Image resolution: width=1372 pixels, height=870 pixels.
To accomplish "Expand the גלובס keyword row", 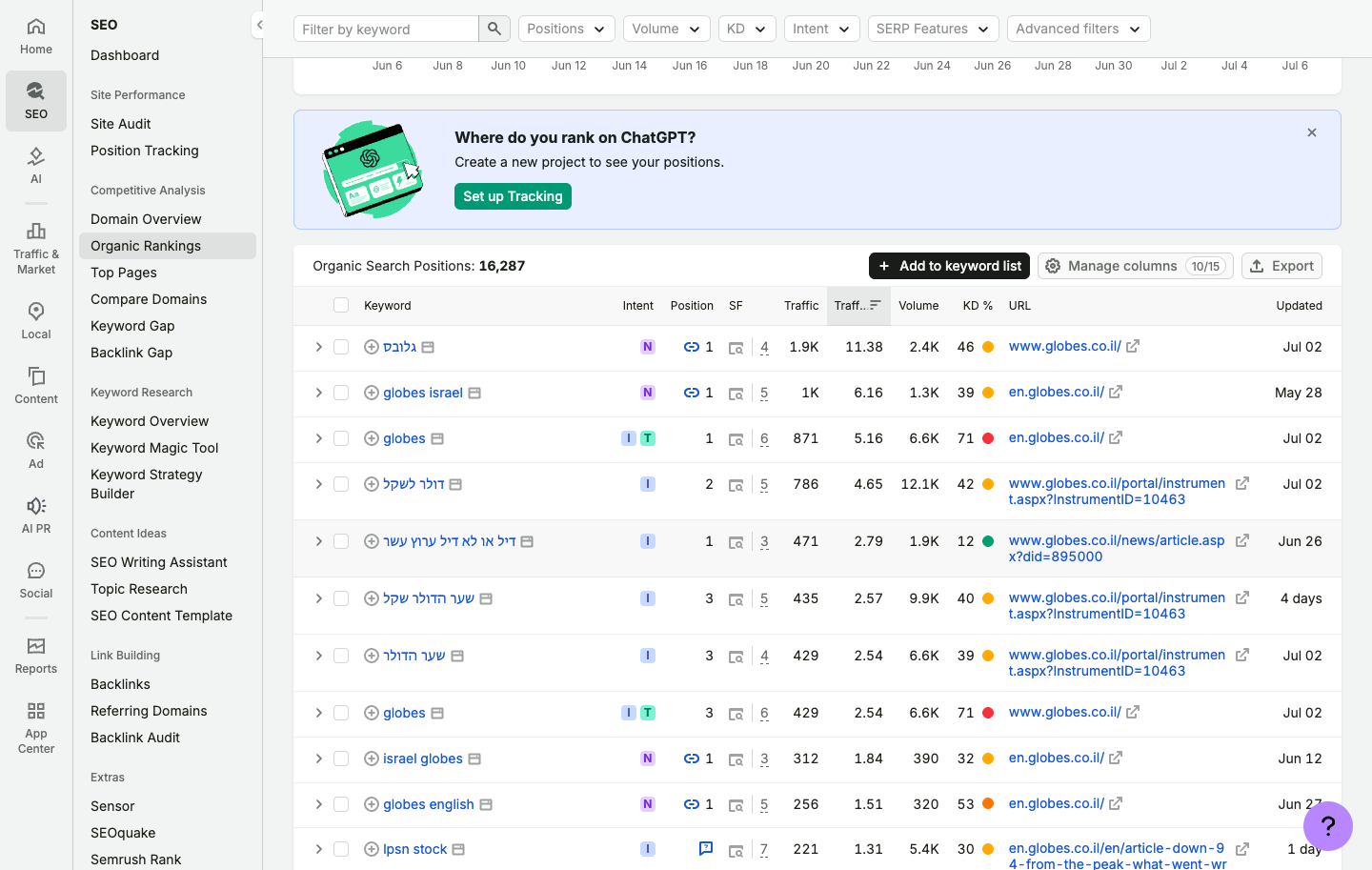I will click(319, 347).
